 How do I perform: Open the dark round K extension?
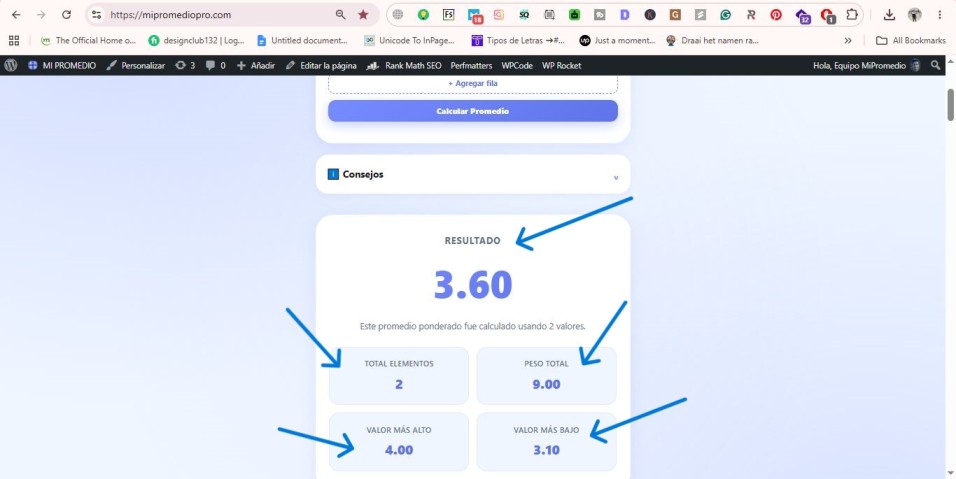coord(650,15)
